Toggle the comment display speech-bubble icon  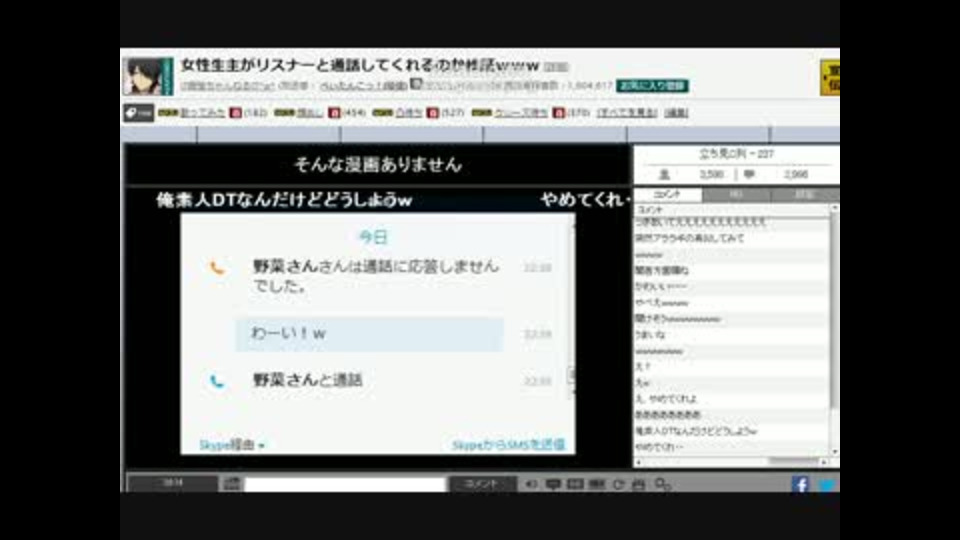click(x=553, y=484)
